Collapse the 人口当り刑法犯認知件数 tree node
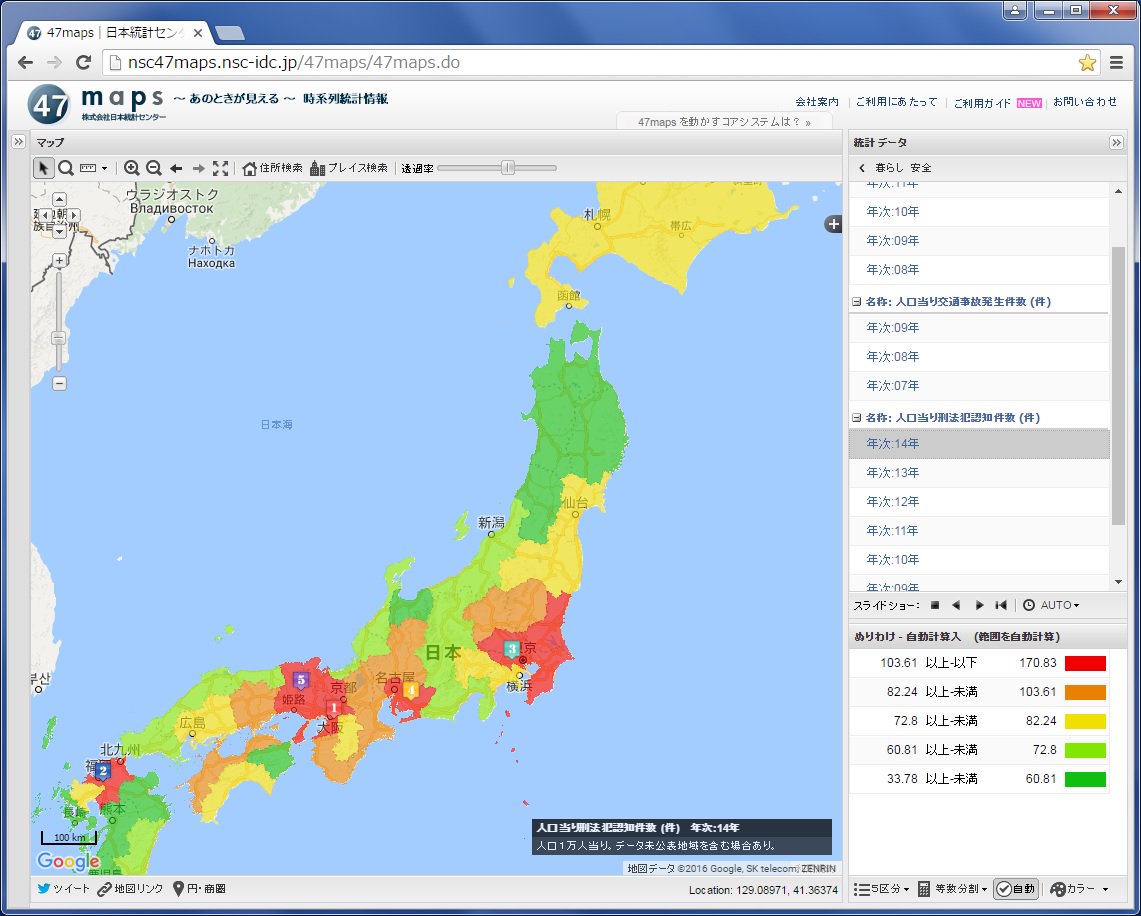Viewport: 1141px width, 916px height. [857, 417]
